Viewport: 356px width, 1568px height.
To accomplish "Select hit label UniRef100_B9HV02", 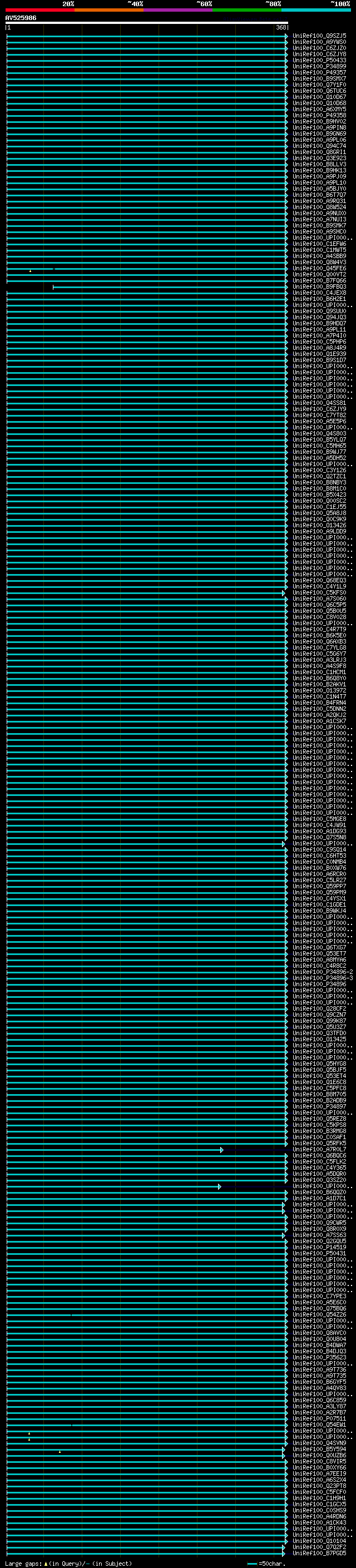I will (319, 121).
